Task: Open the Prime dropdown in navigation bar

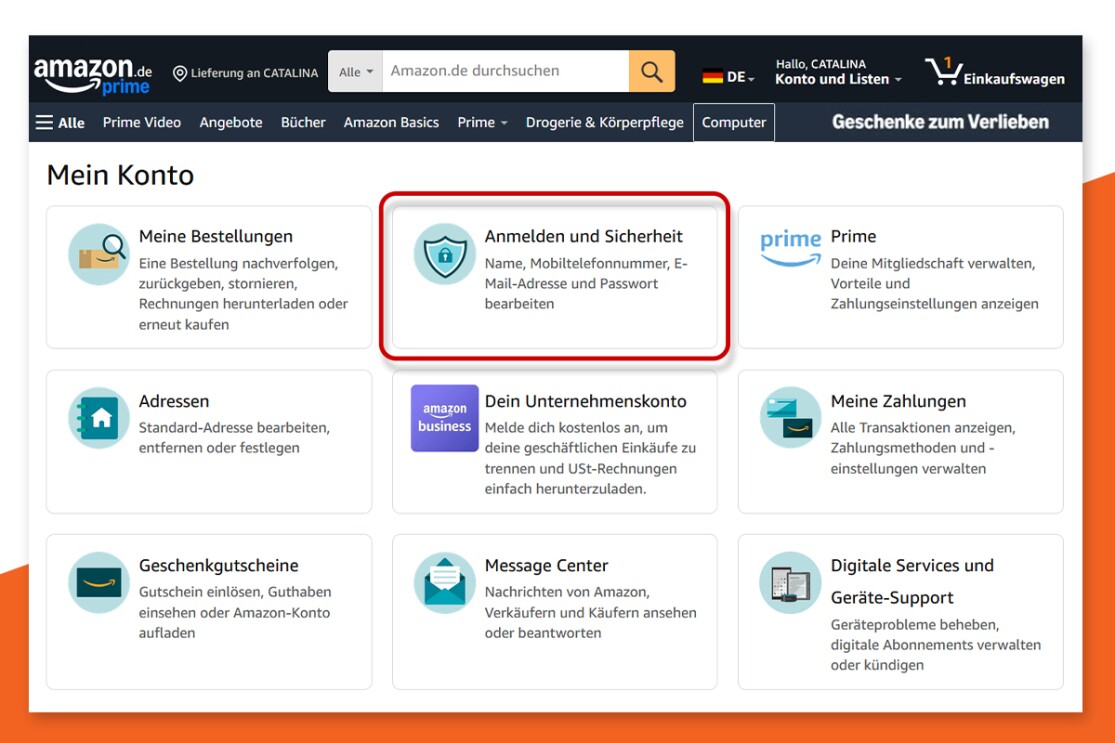Action: [x=482, y=122]
